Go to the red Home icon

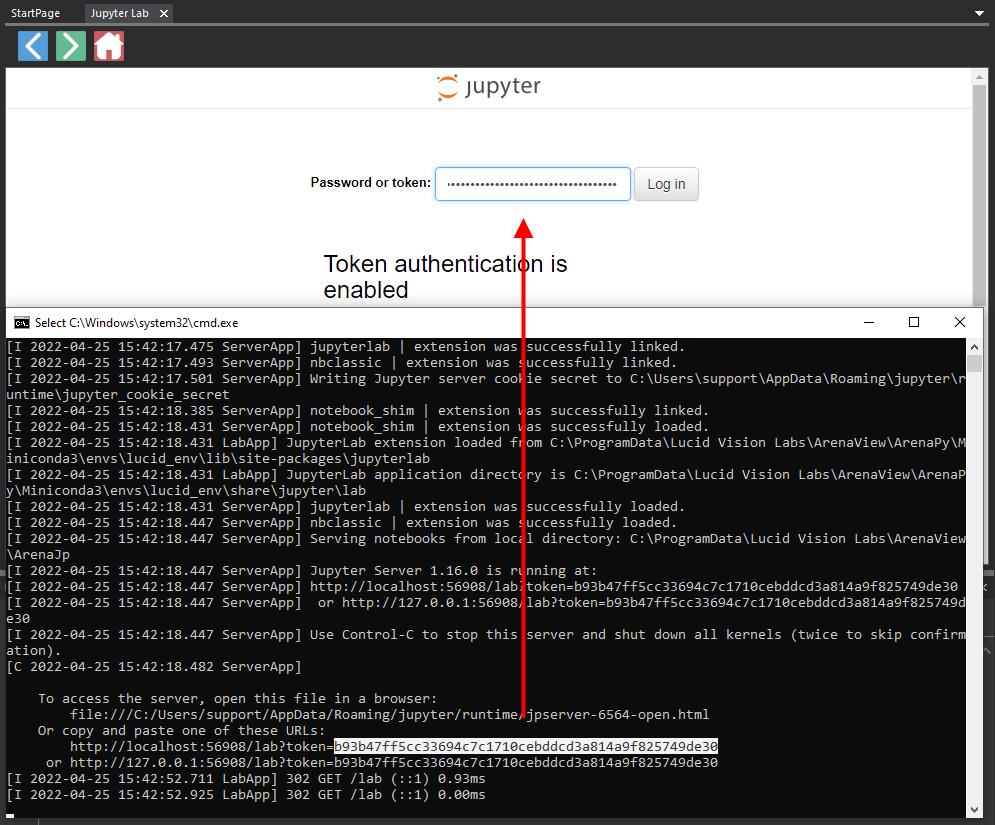pos(109,46)
